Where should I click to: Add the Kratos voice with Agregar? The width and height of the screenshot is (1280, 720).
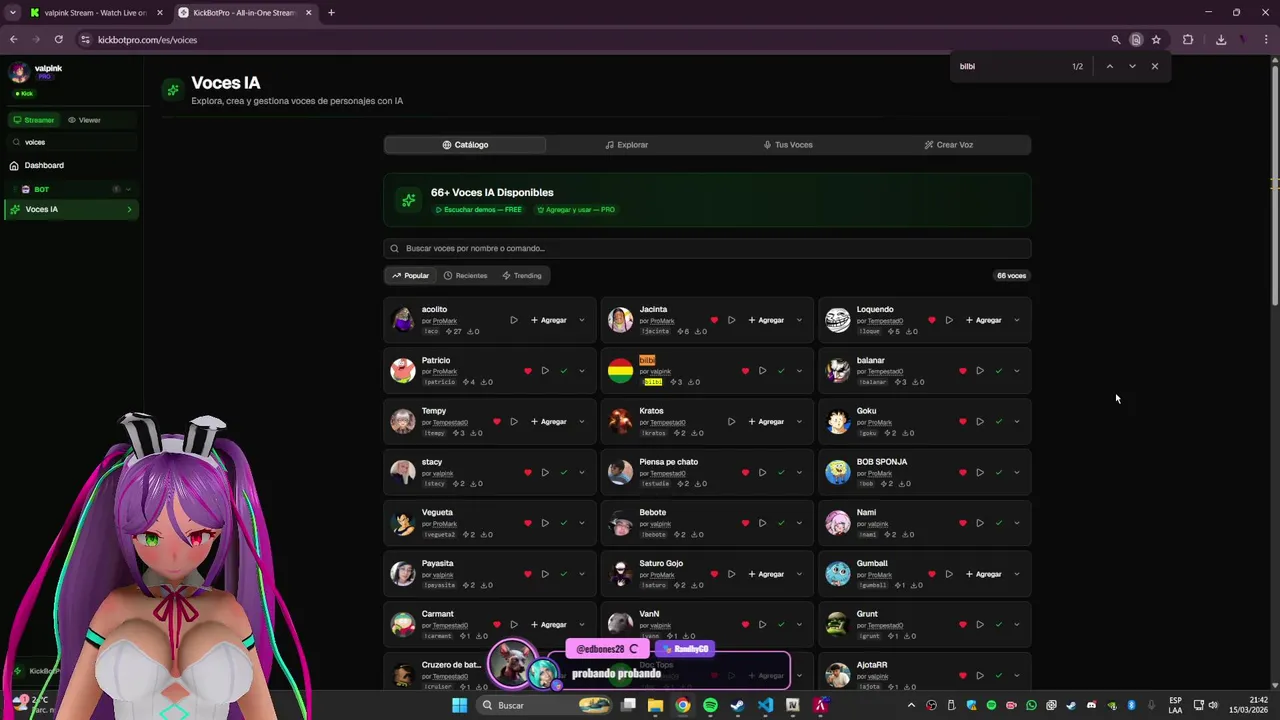[x=766, y=422]
